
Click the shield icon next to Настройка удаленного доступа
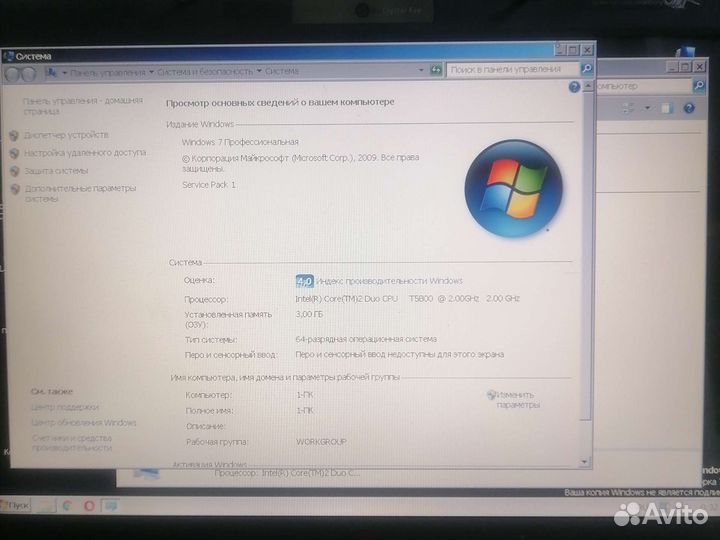[14, 153]
